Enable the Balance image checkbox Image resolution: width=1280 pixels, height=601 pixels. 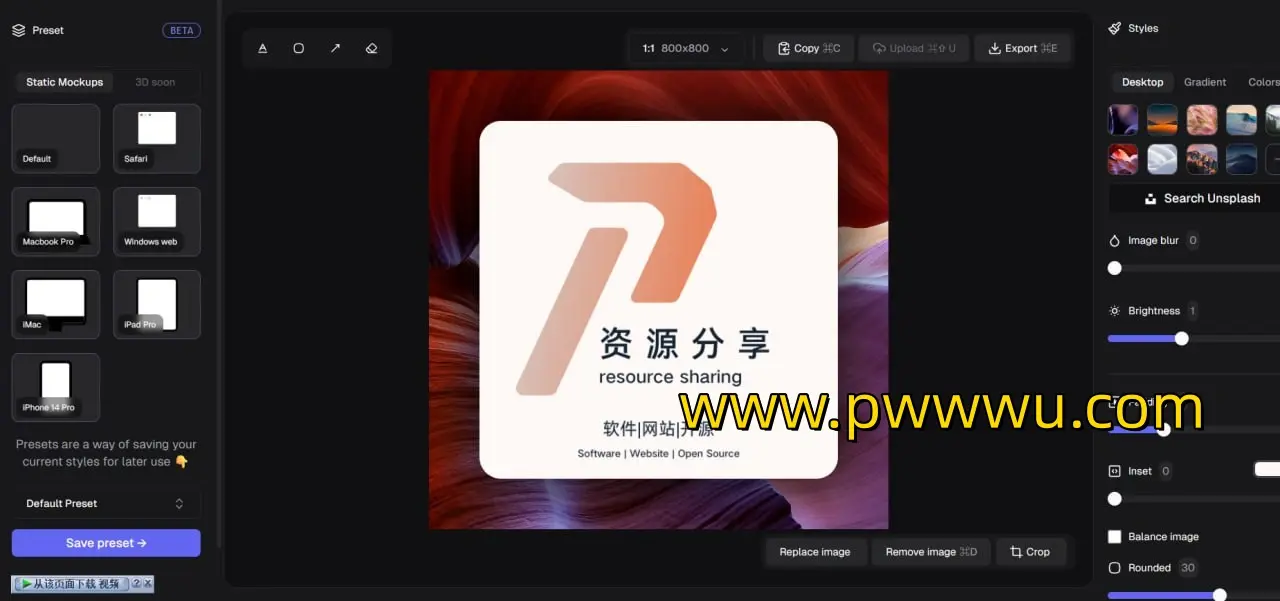click(1115, 537)
